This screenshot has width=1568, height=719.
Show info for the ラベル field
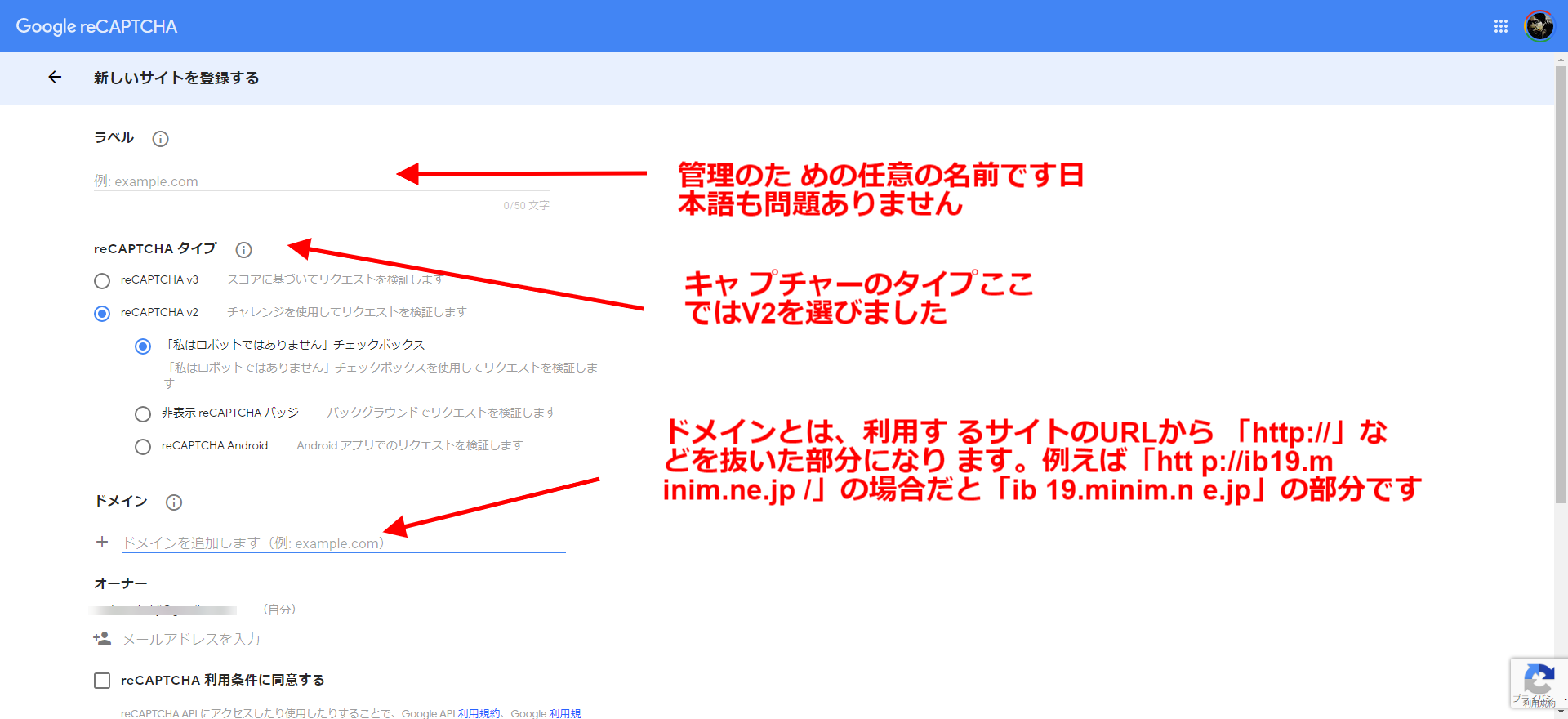click(x=160, y=139)
